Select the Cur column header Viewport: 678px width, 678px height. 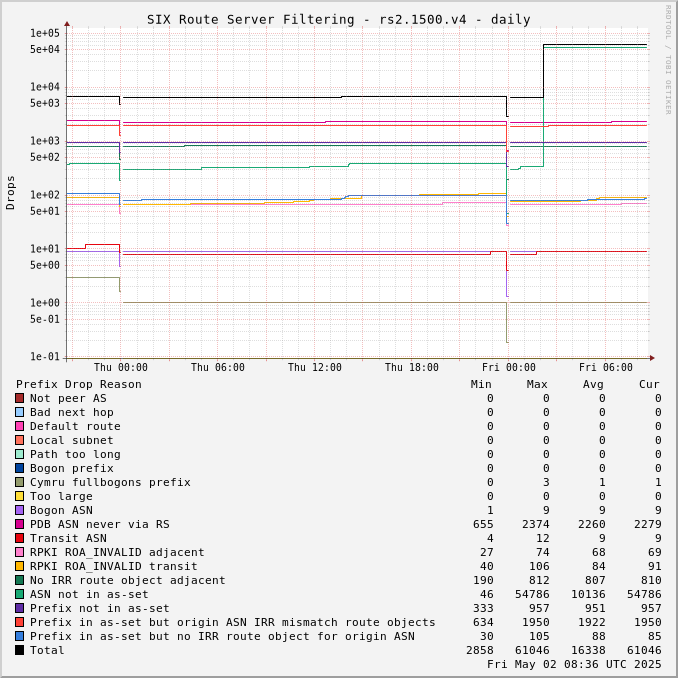pos(649,384)
